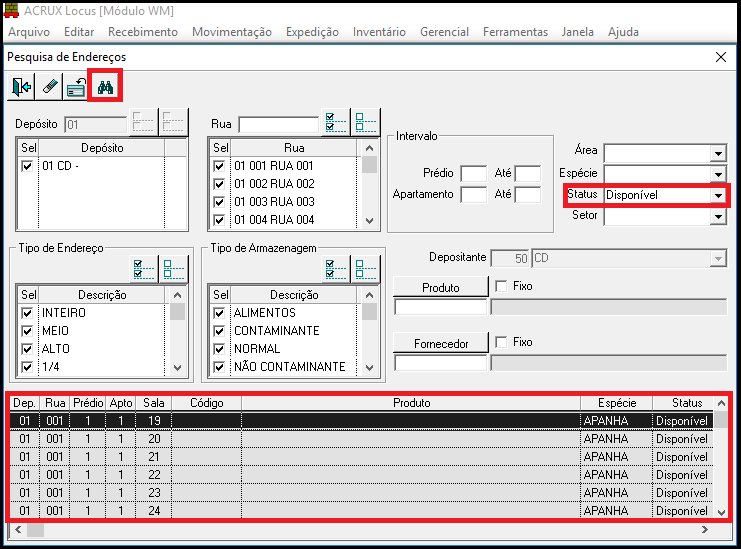
Task: Open the Editar menu
Action: coord(79,32)
